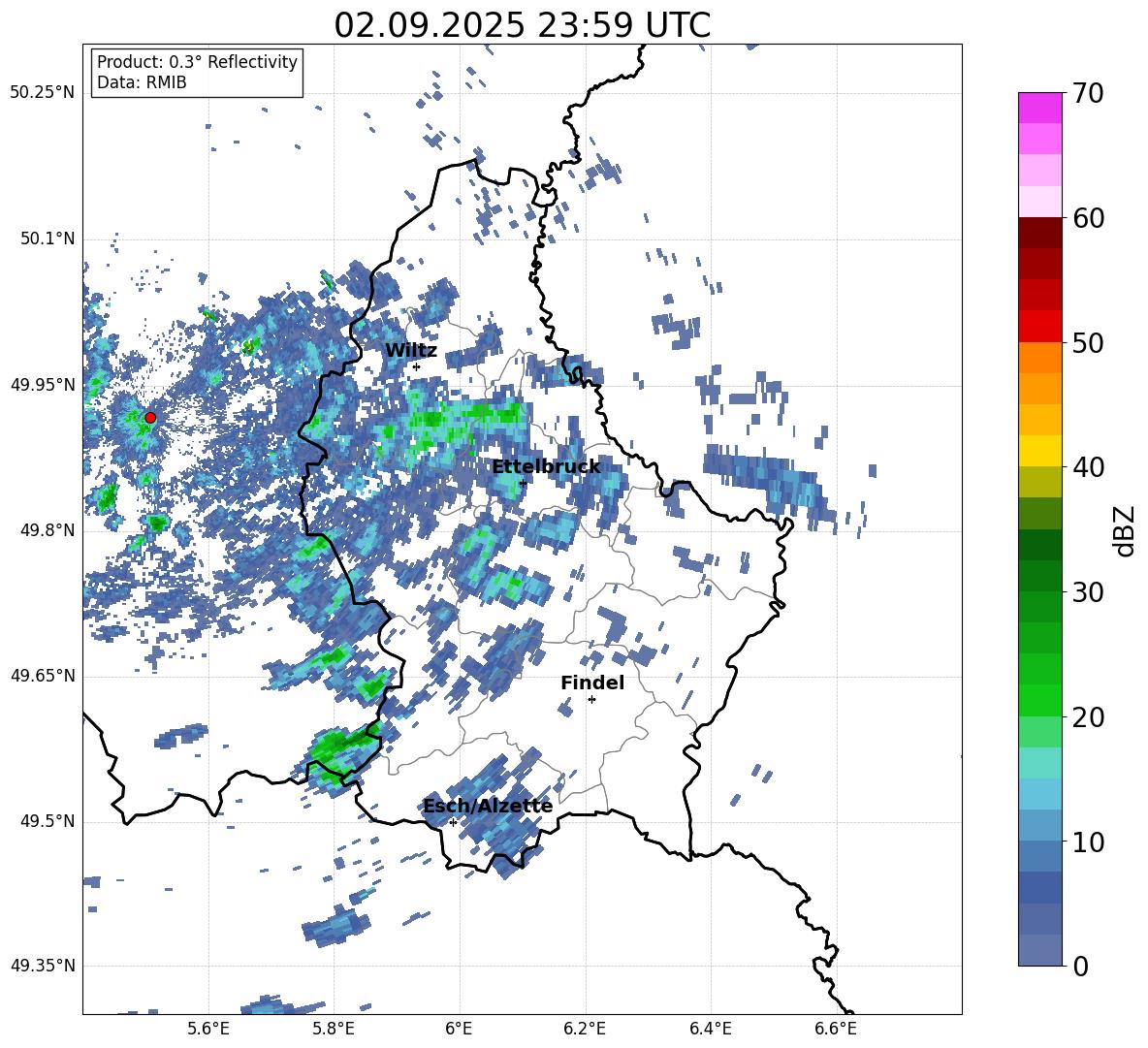Image resolution: width=1148 pixels, height=1048 pixels.
Task: Click the 49.8°N latitude label
Action: point(47,530)
